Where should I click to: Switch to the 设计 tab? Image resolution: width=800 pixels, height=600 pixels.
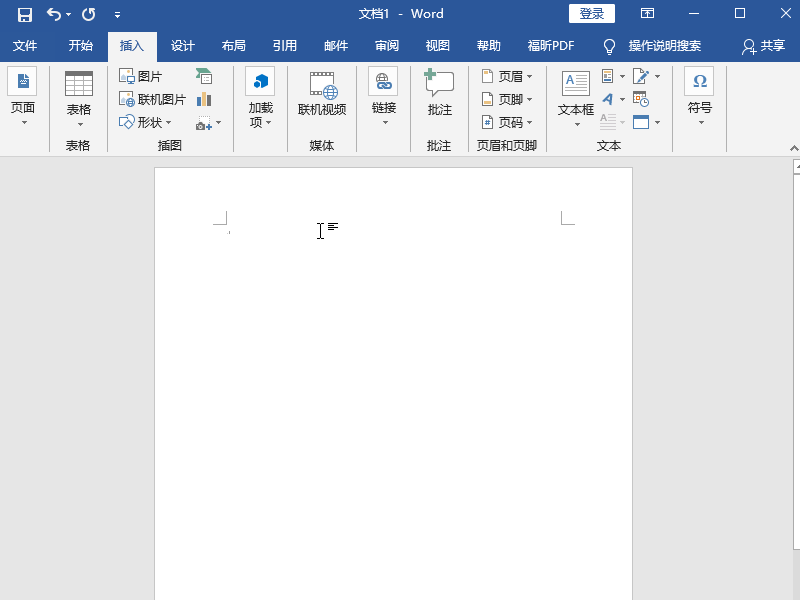tap(183, 46)
